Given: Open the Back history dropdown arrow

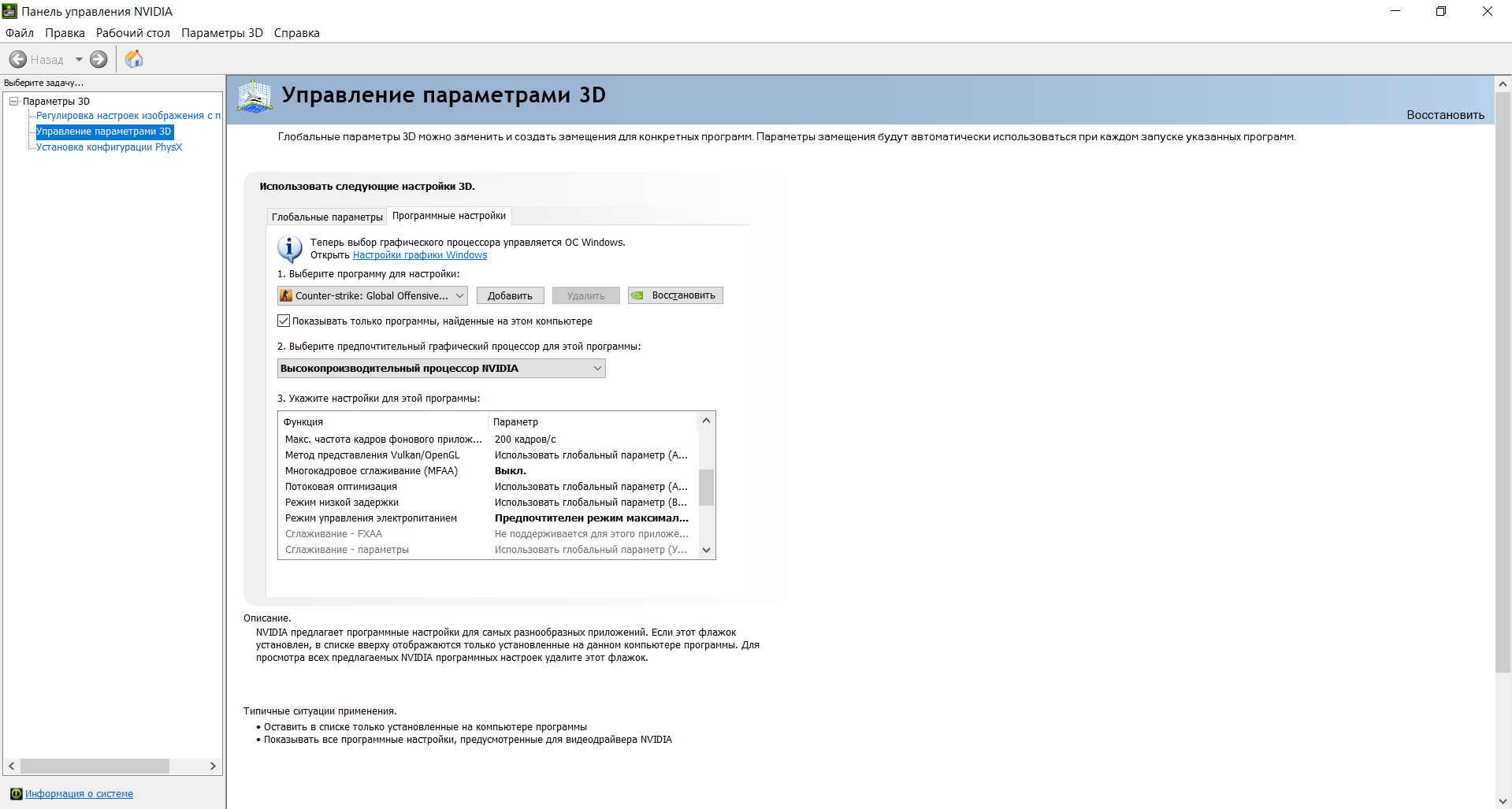Looking at the screenshot, I should point(79,59).
